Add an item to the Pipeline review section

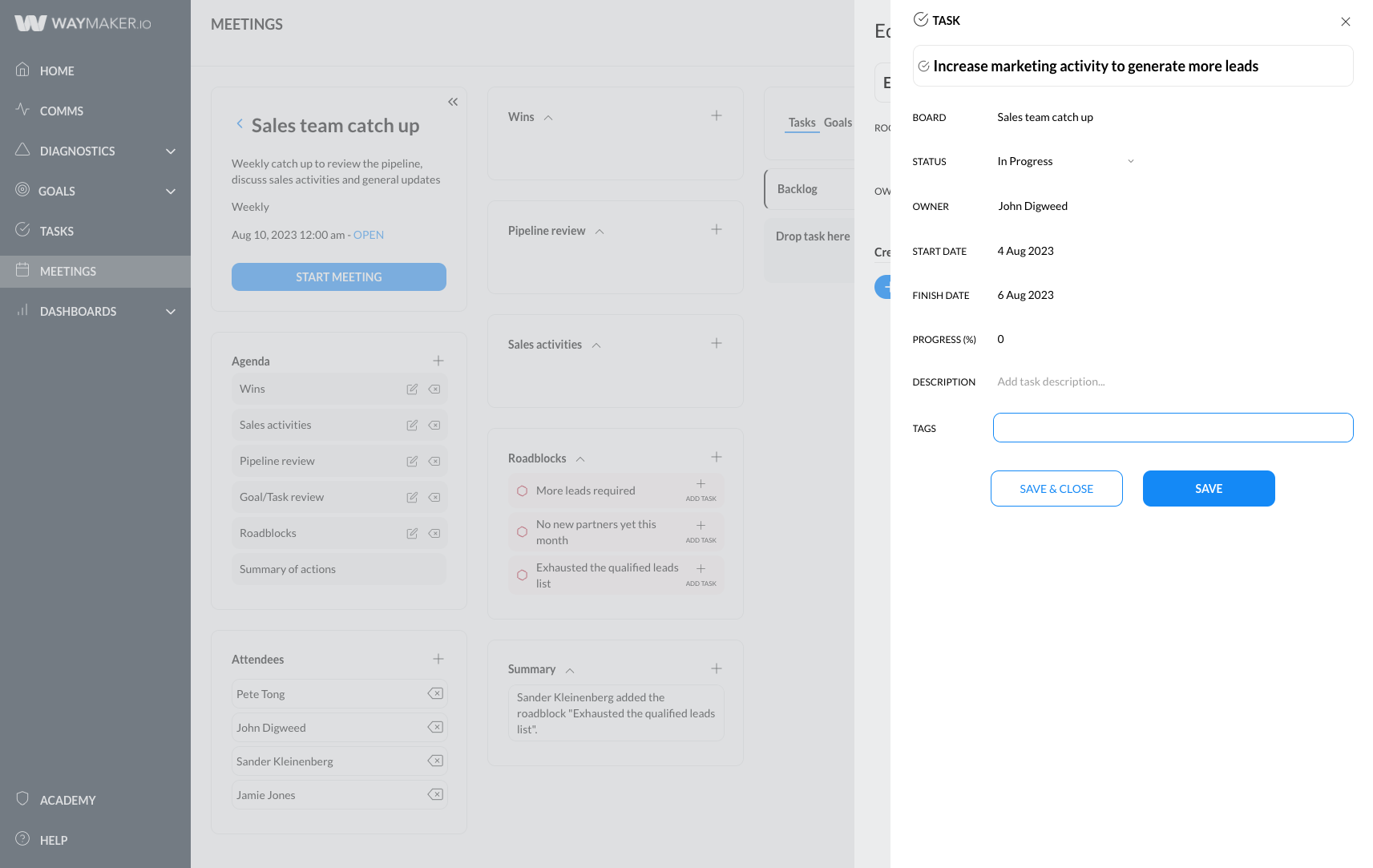[717, 229]
